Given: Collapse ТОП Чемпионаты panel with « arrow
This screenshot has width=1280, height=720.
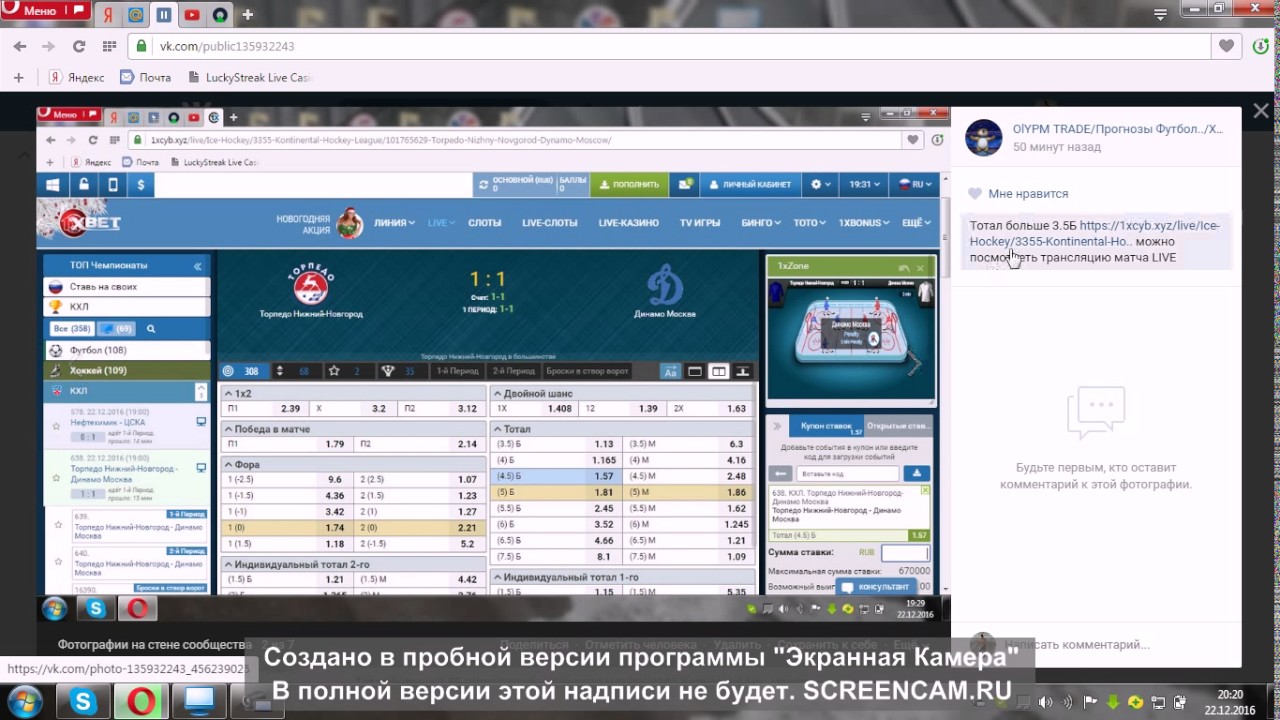Looking at the screenshot, I should pos(197,266).
